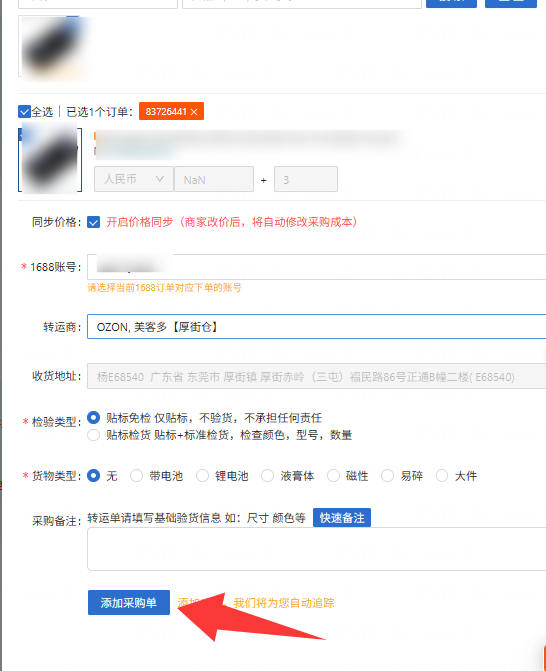Screen dimensions: 546x671
Task: Choose 大件 as the goods type
Action: click(x=442, y=475)
